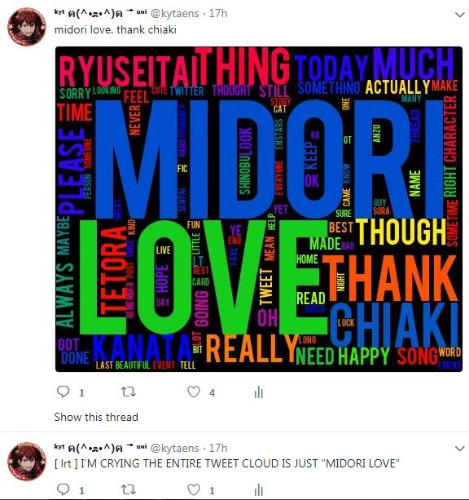Click Show this thread link
This screenshot has width=469, height=500.
96,417
